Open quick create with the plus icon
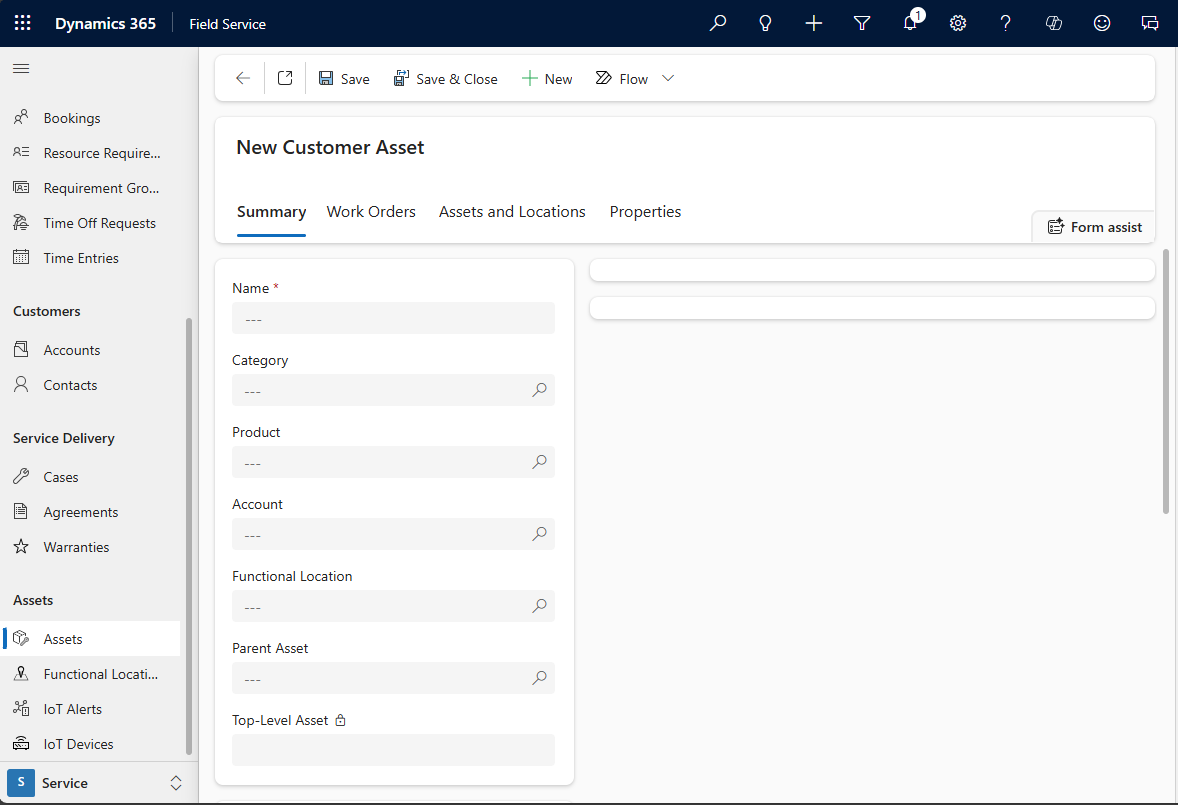This screenshot has height=805, width=1178. [813, 22]
